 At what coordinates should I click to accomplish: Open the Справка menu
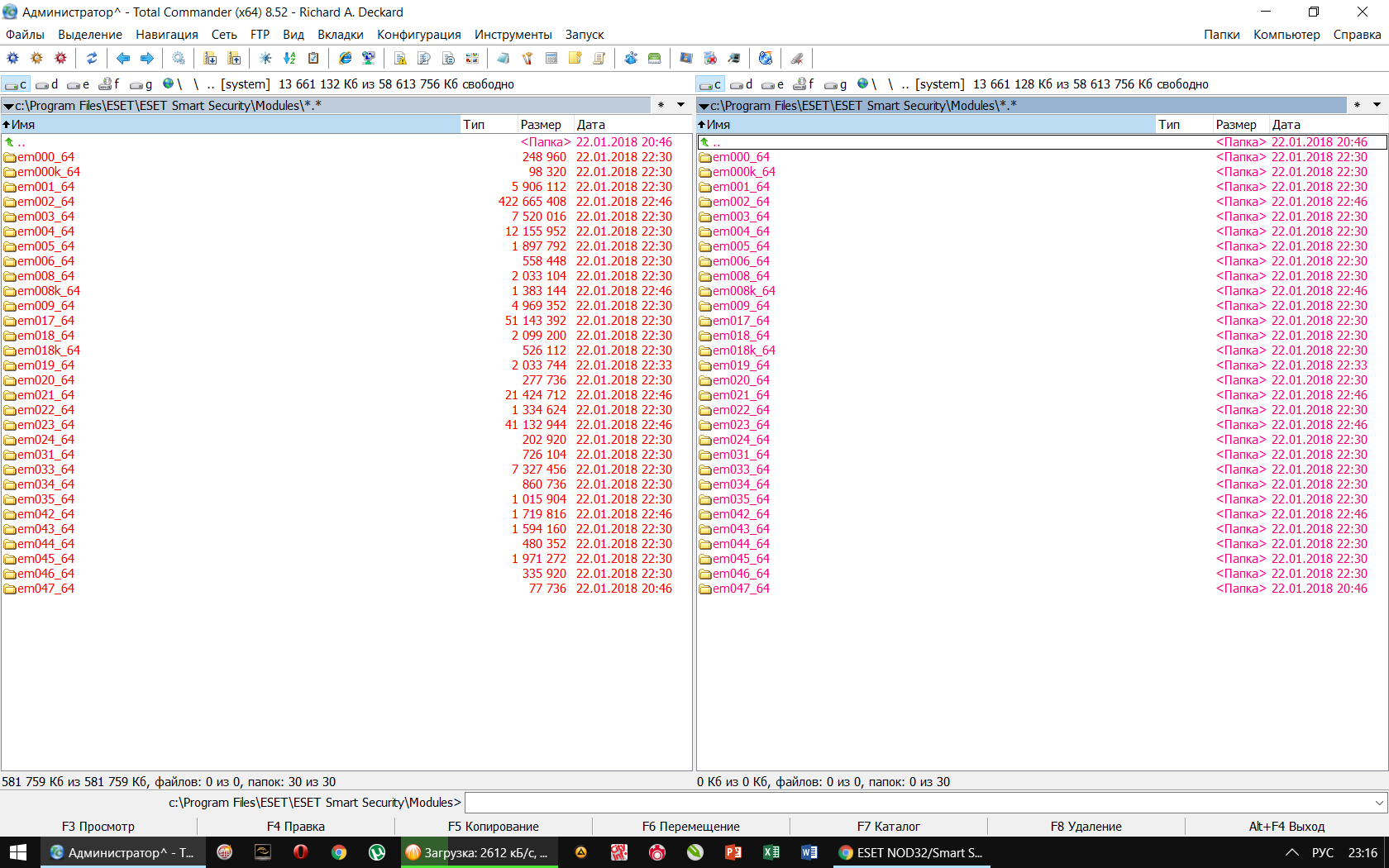point(1358,35)
